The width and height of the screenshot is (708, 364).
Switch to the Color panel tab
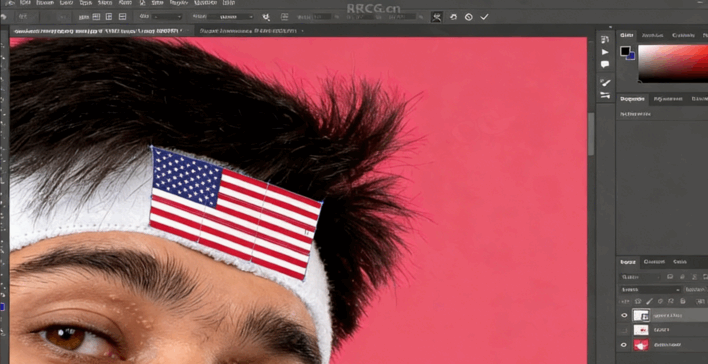click(626, 35)
